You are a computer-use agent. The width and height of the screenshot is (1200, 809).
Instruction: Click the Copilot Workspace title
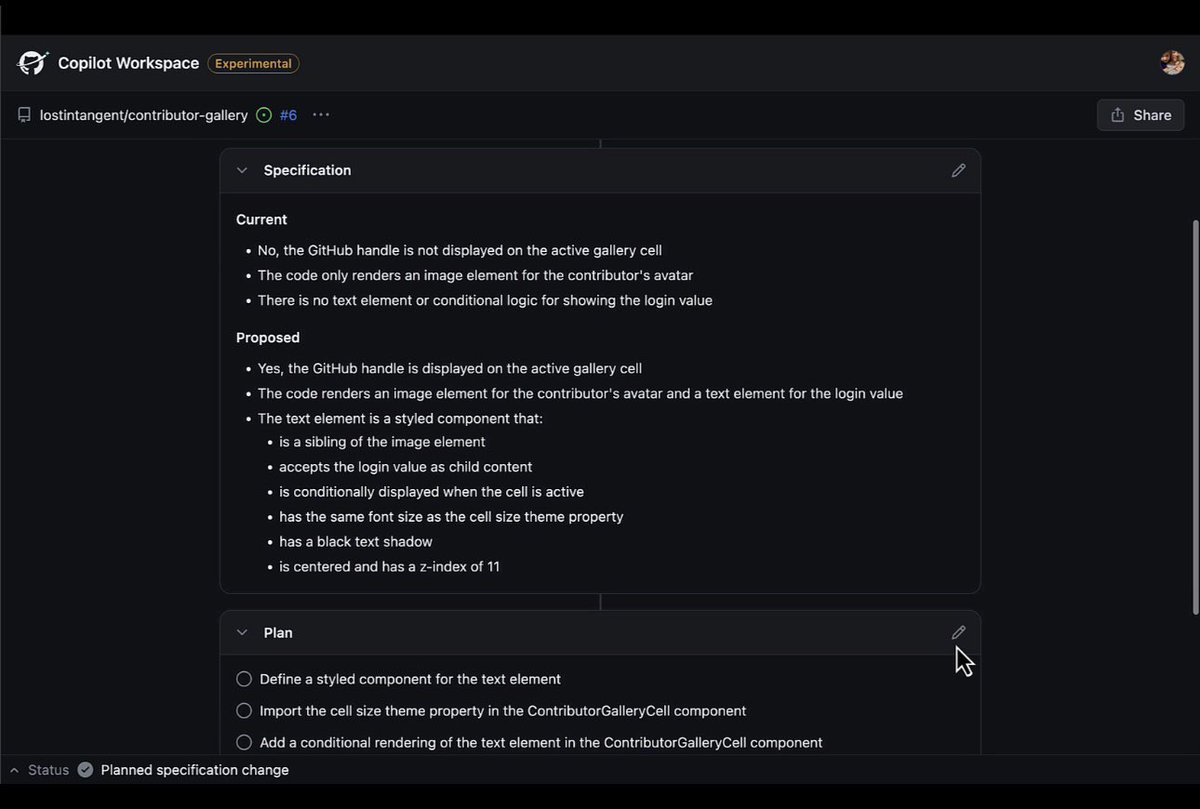pyautogui.click(x=128, y=63)
